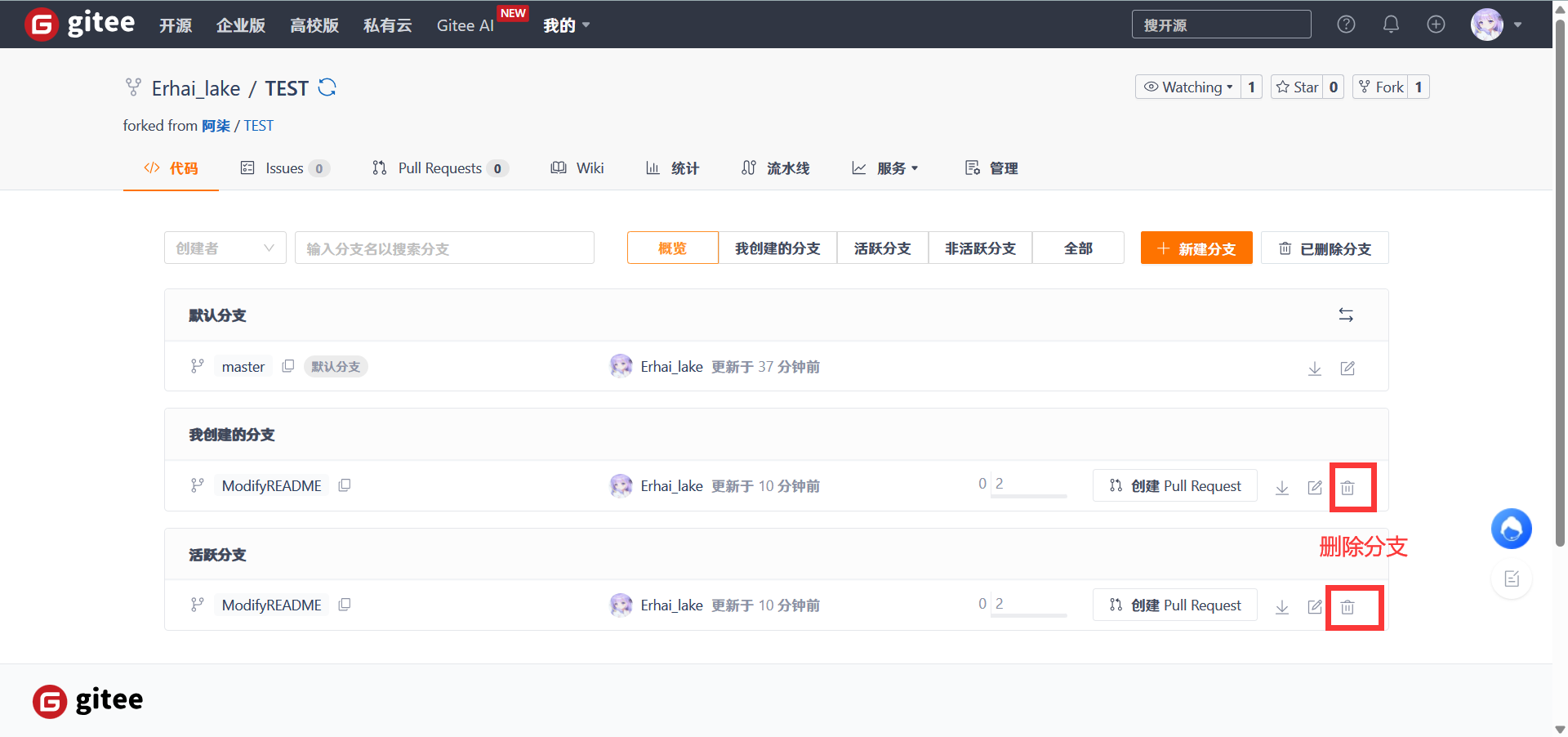The width and height of the screenshot is (1568, 737).
Task: Click the repository sync refresh icon
Action: point(327,87)
